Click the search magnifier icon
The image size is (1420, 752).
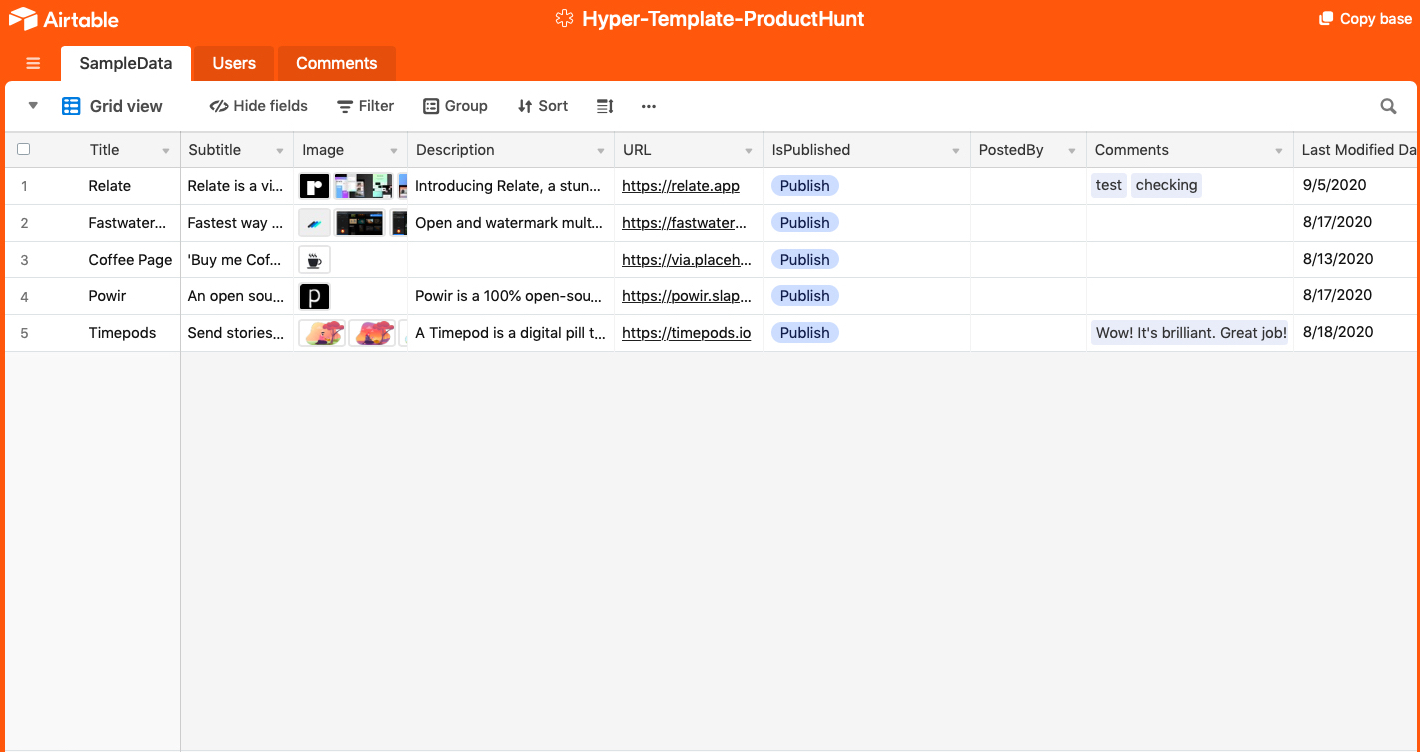coord(1388,106)
